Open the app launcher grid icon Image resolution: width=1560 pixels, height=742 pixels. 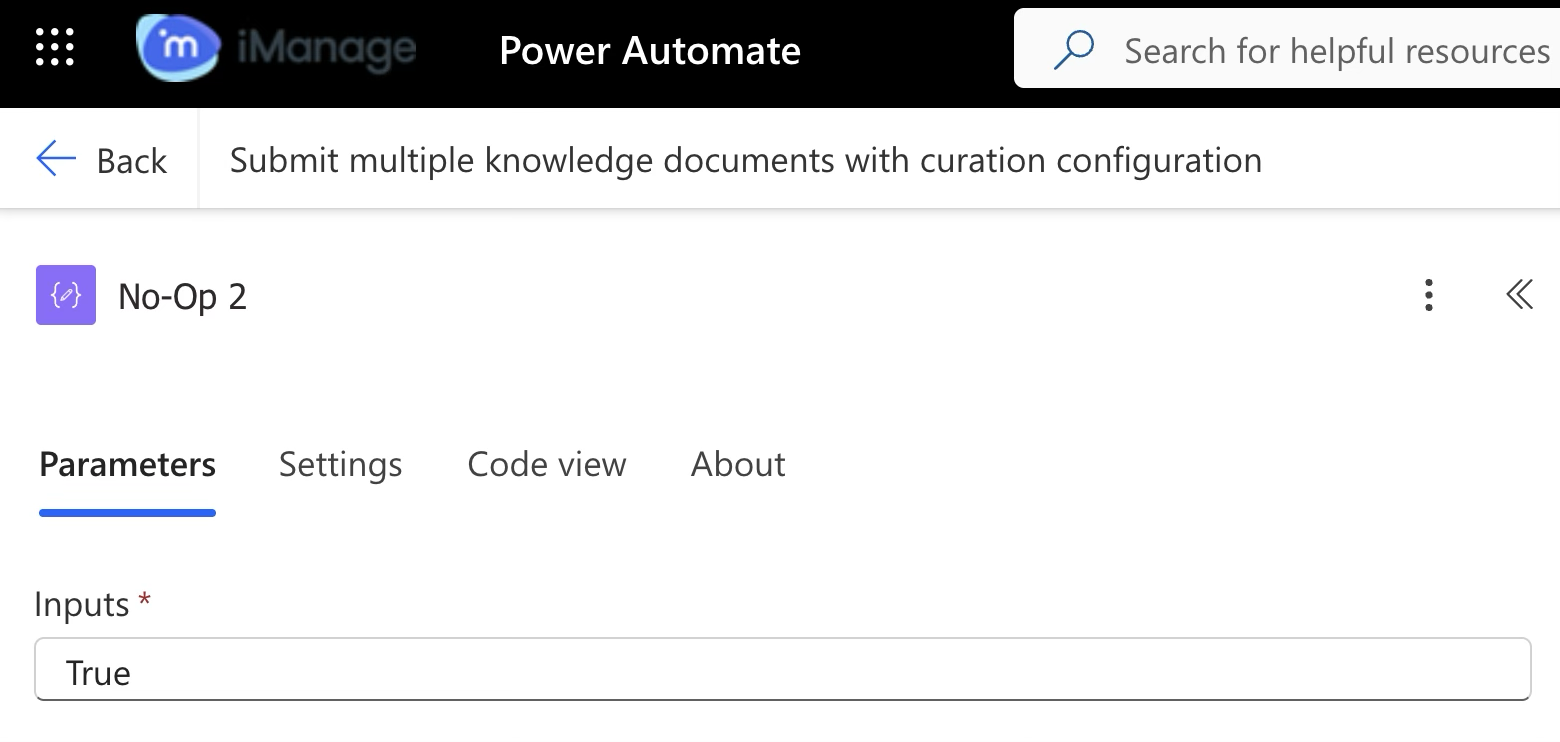coord(55,48)
